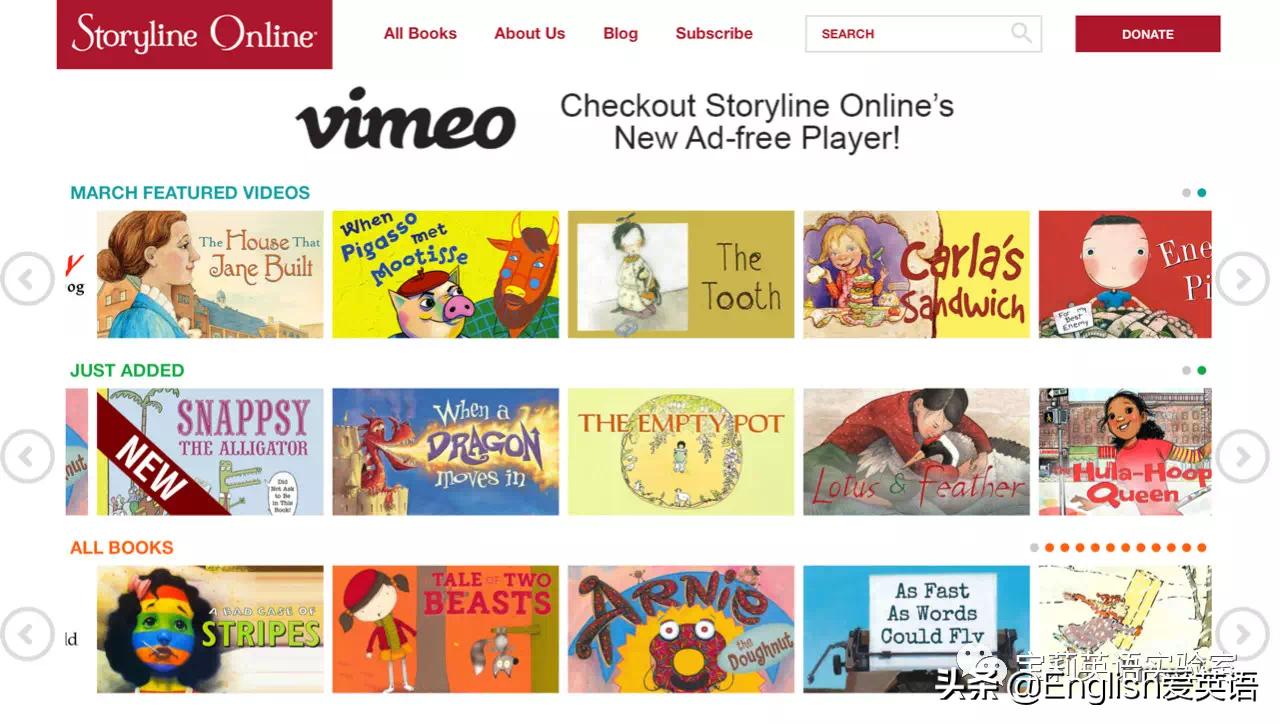This screenshot has height=724, width=1280.
Task: Open When a Dragon Moves In thumbnail
Action: (x=445, y=452)
